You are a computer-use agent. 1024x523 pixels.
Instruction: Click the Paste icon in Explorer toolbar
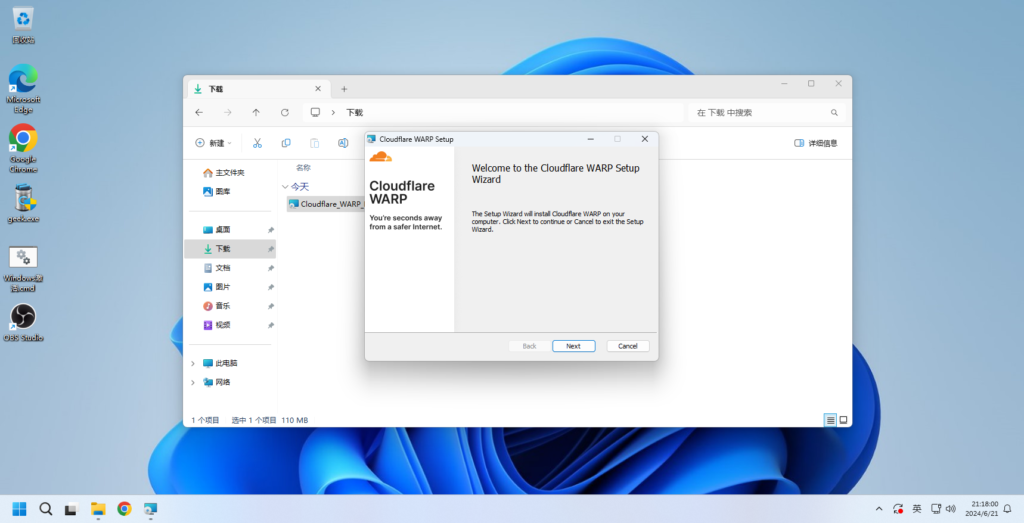tap(314, 143)
